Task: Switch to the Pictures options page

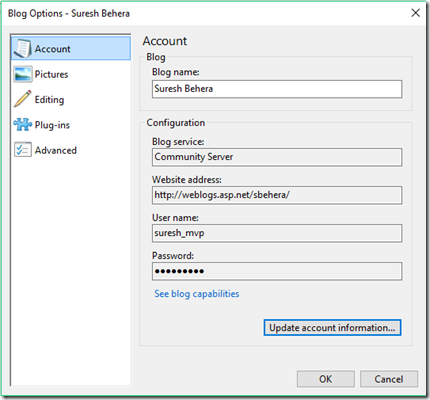Action: click(51, 74)
